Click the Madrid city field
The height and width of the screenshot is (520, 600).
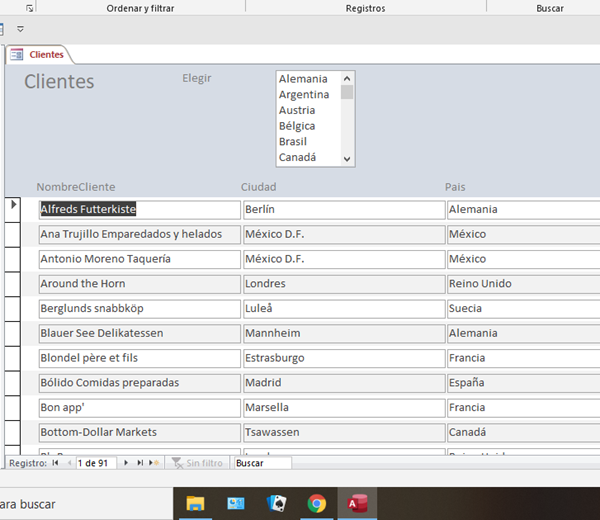point(341,383)
